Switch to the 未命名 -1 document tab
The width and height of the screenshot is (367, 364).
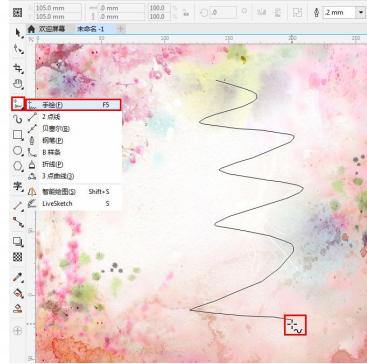click(91, 29)
